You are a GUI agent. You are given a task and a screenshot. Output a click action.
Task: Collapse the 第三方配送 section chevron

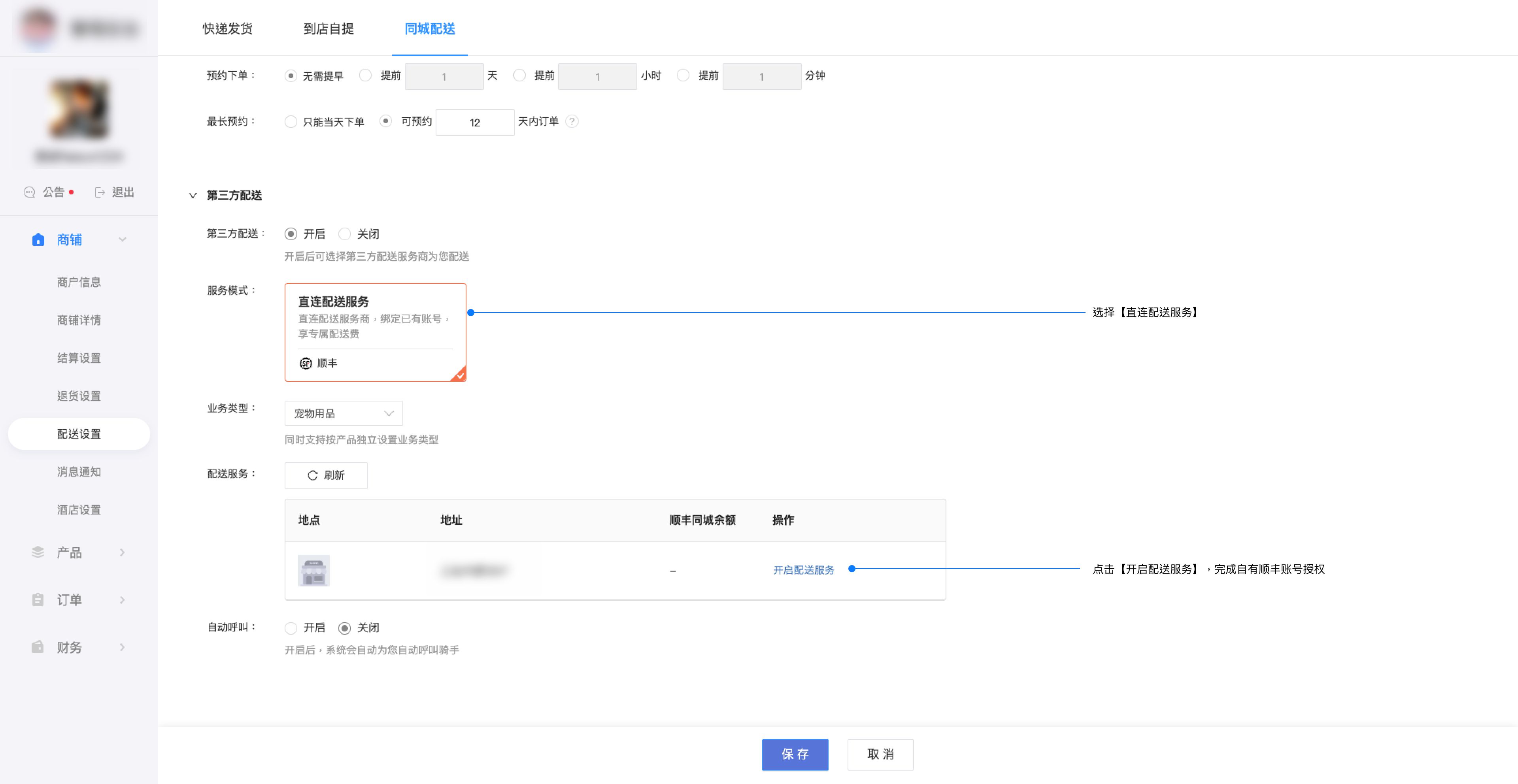[193, 195]
